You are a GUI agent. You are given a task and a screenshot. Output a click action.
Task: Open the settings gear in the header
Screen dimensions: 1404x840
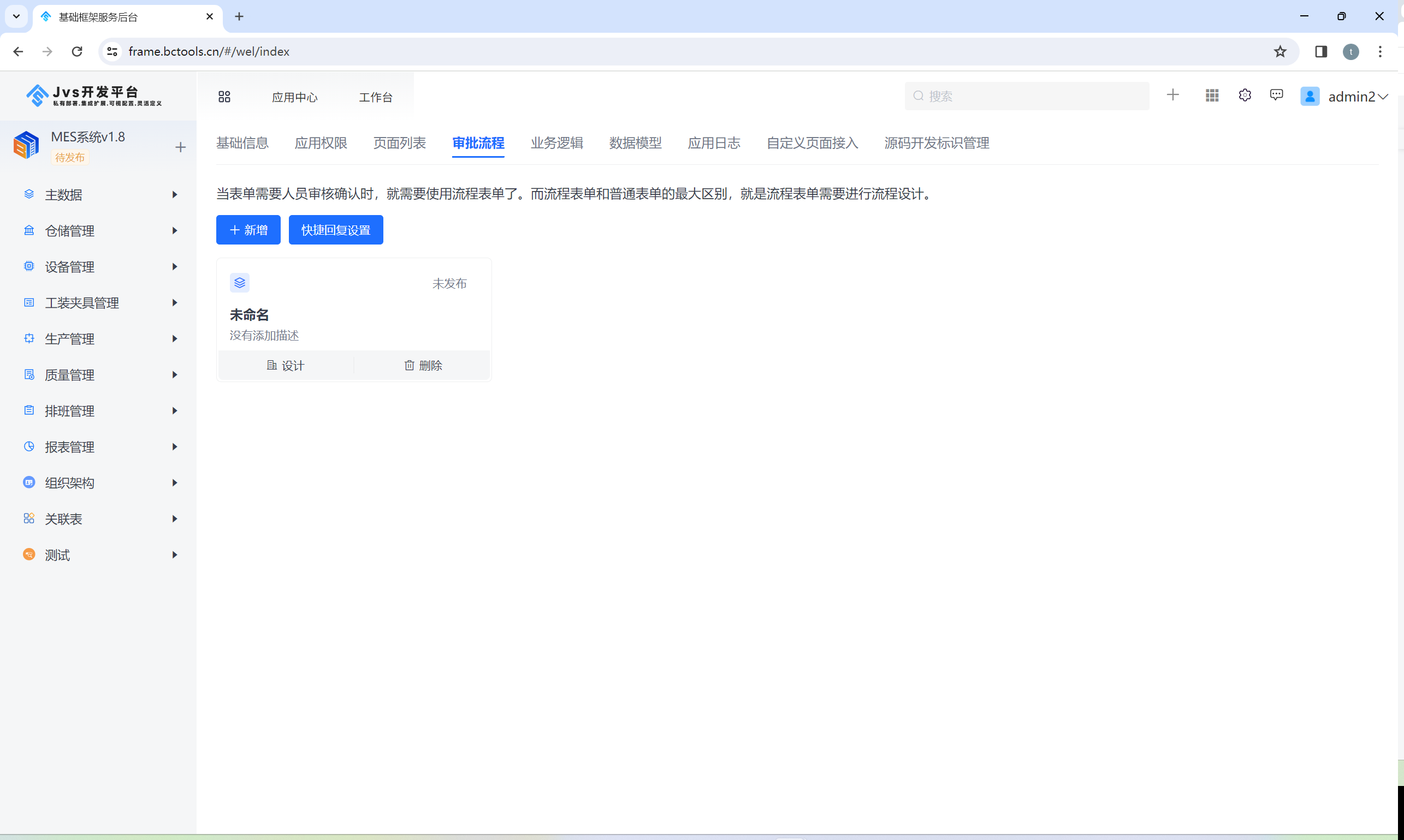(1245, 95)
